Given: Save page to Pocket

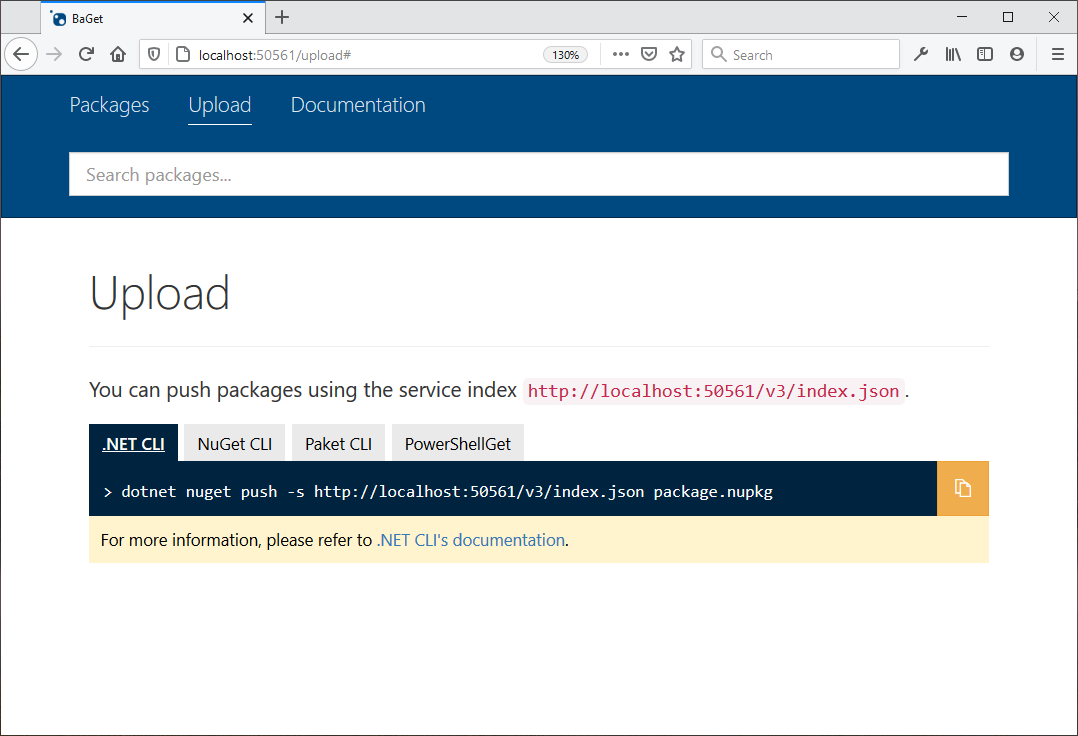Looking at the screenshot, I should (649, 54).
